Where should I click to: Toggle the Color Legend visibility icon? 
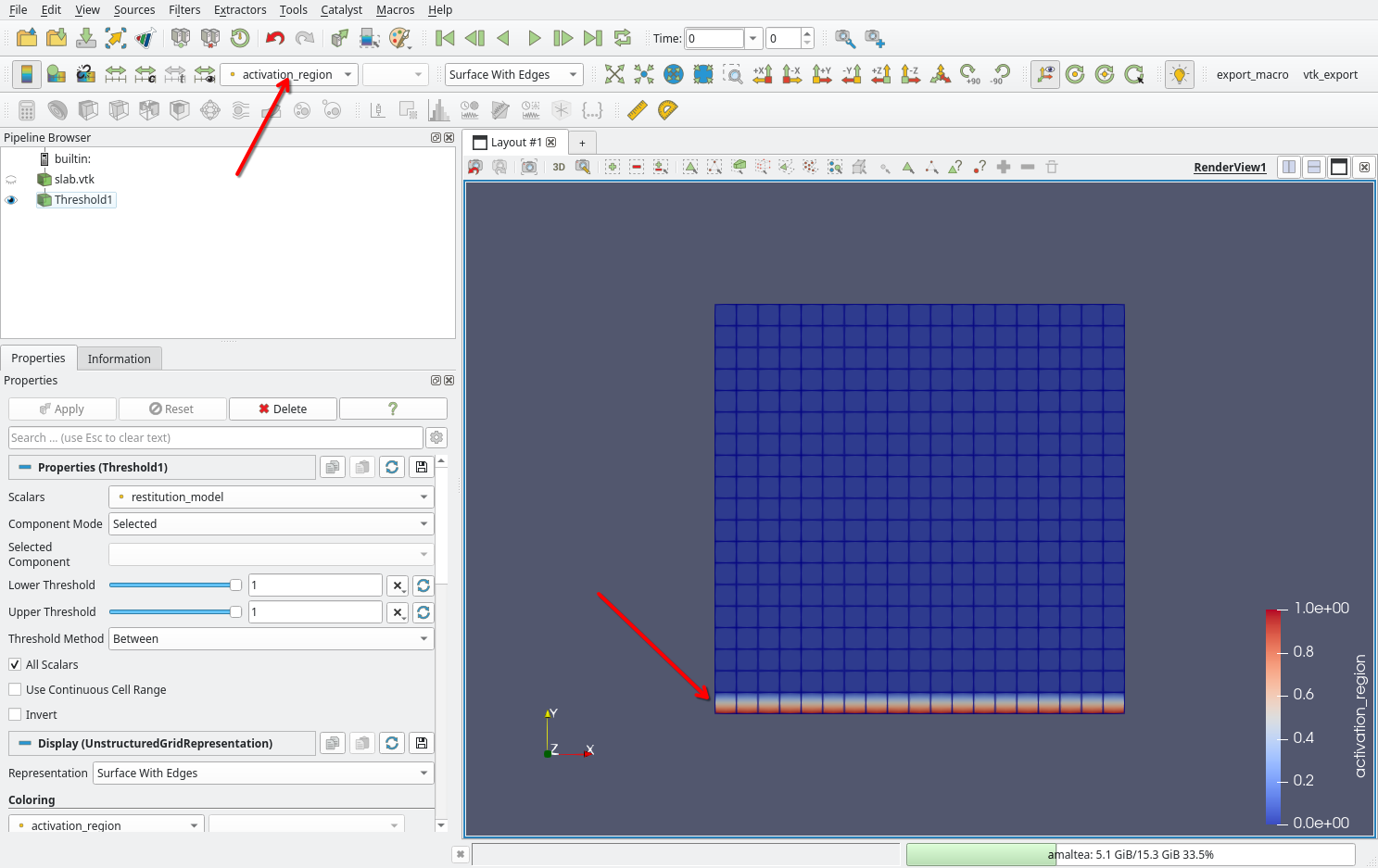(27, 74)
